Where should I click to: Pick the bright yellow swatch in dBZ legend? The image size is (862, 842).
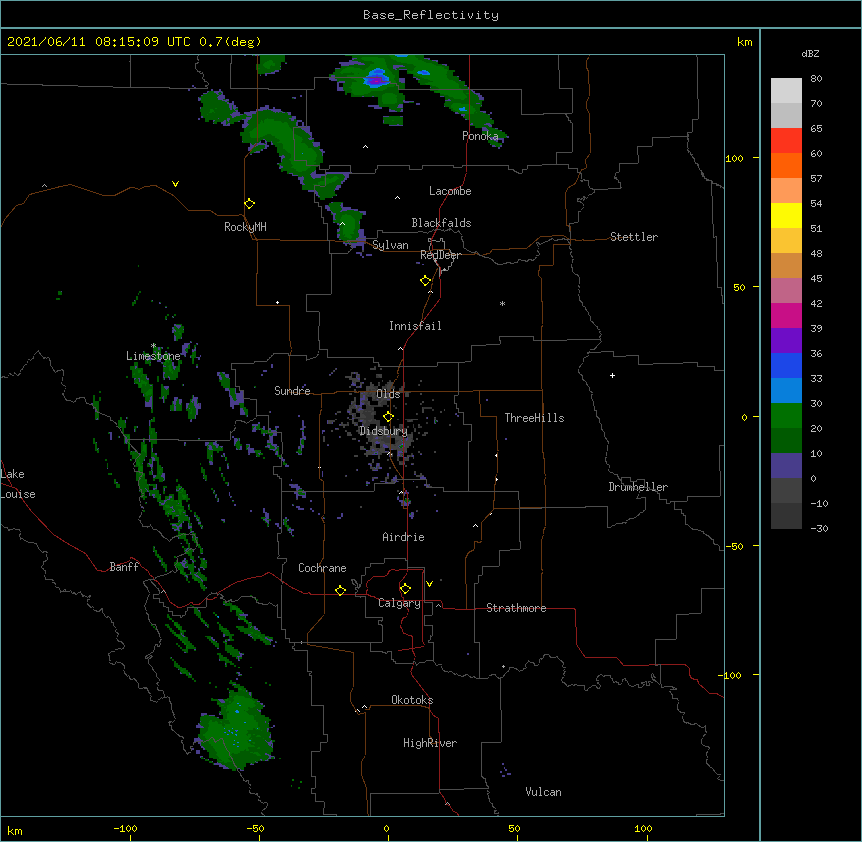click(786, 215)
